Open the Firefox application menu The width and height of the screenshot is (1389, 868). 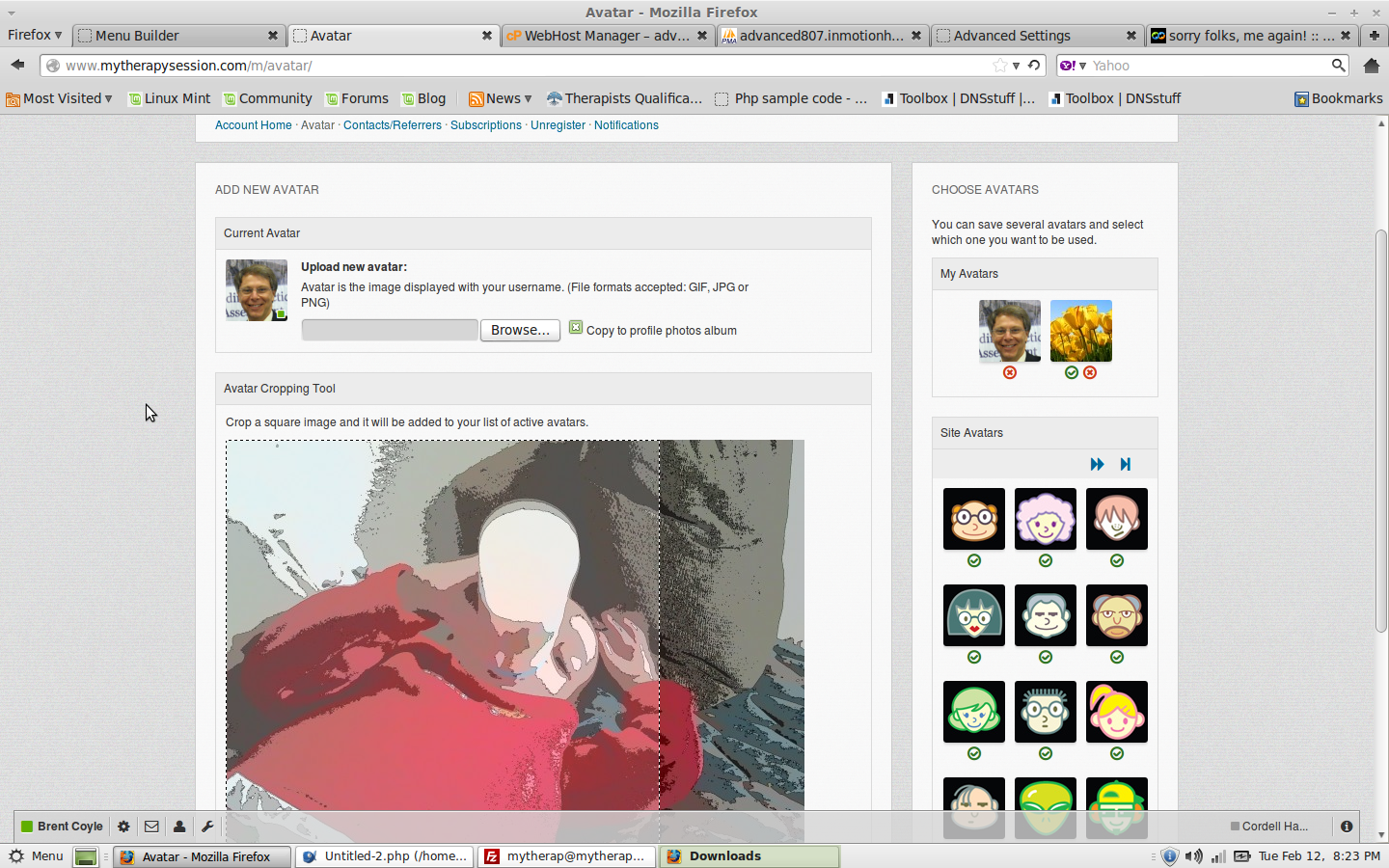click(x=35, y=36)
